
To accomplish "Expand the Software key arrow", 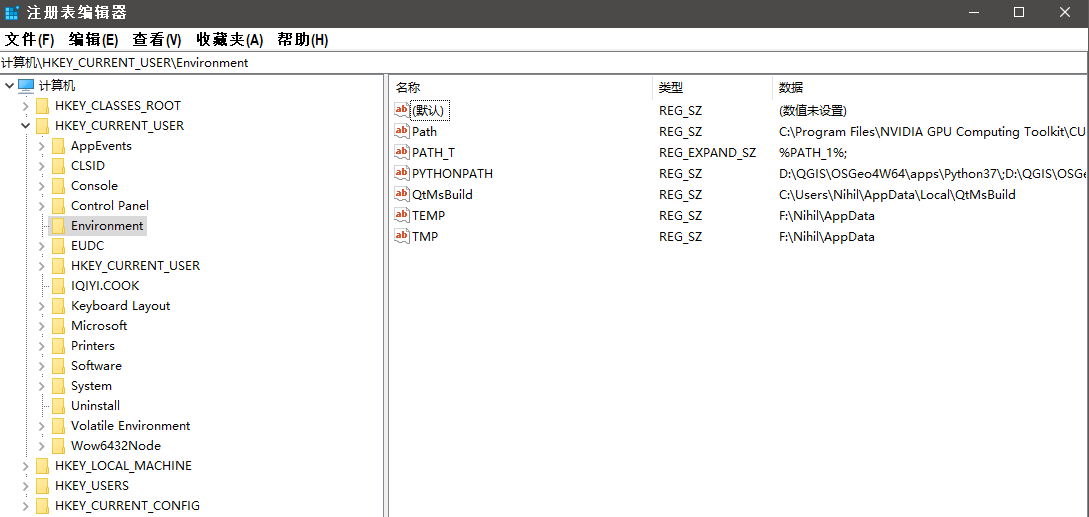I will (41, 366).
